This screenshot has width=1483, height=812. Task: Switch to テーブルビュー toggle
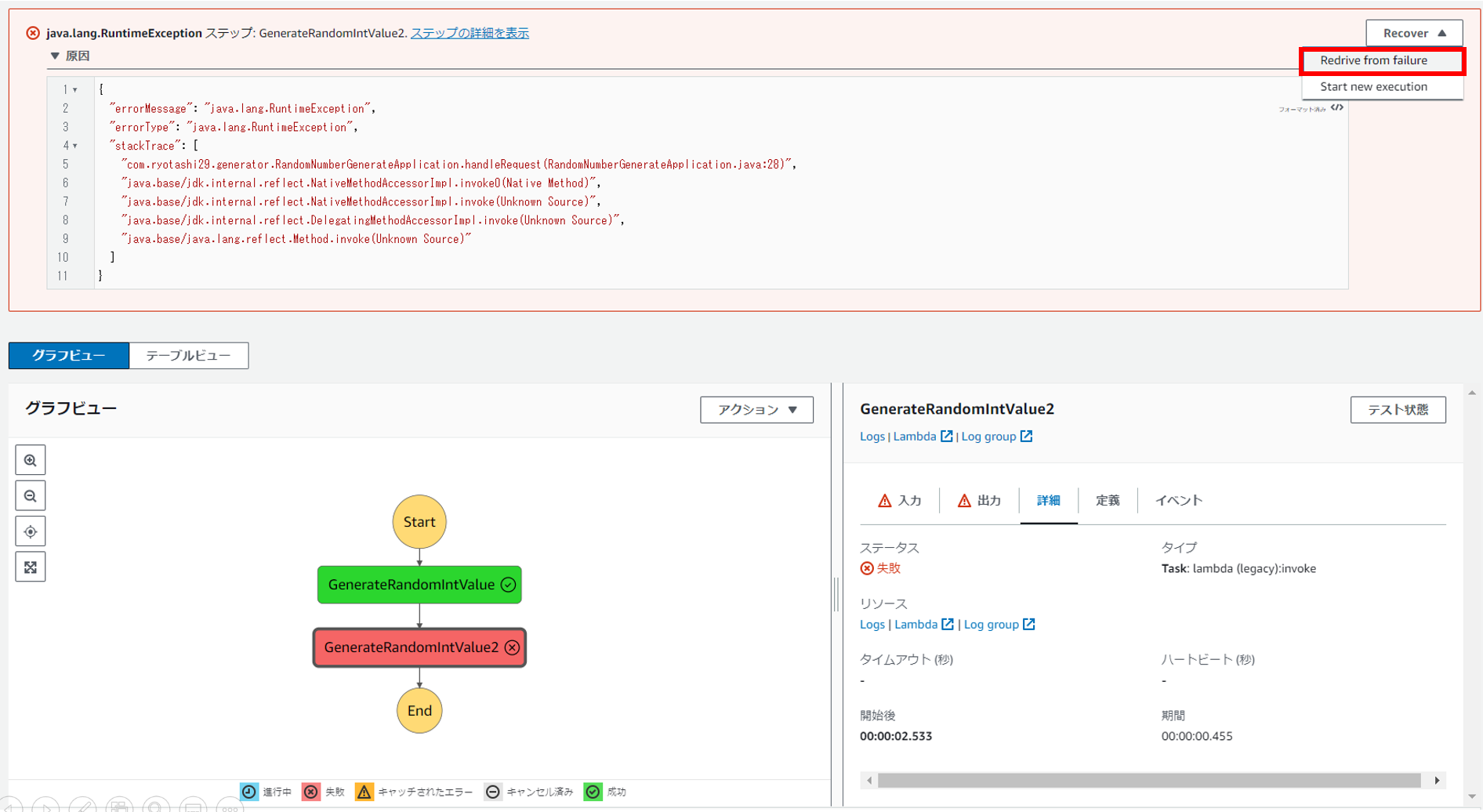[188, 356]
